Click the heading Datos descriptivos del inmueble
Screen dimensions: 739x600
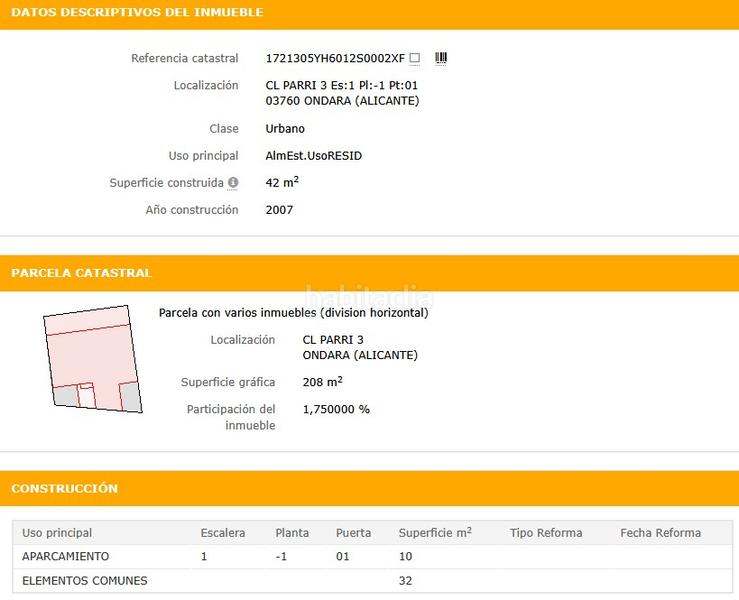(137, 12)
